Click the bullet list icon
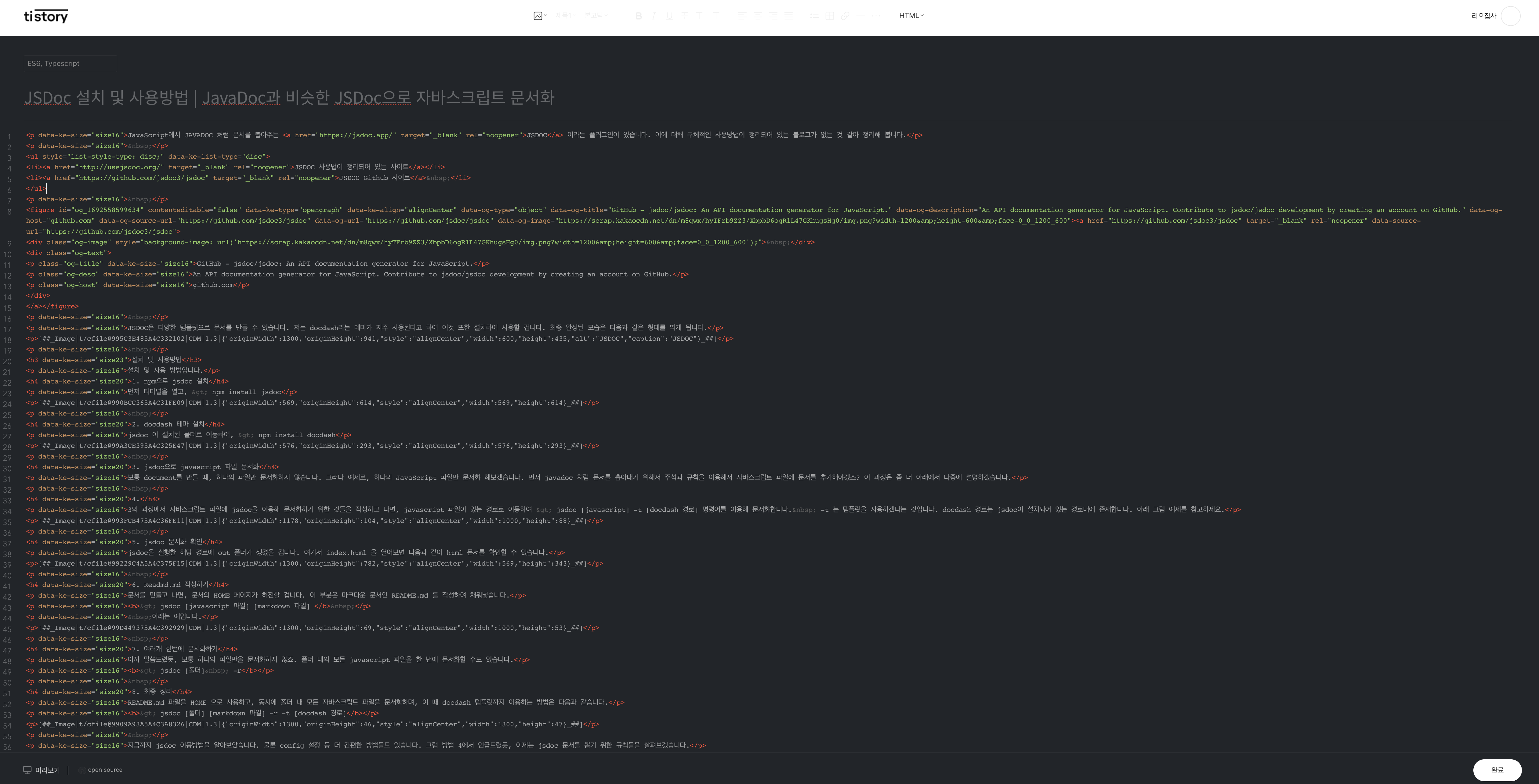 point(814,16)
